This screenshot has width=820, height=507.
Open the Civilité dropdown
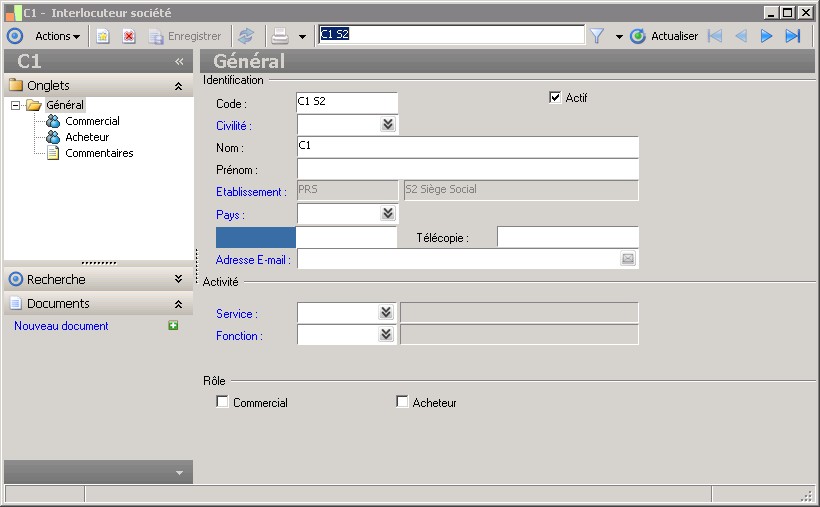pyautogui.click(x=387, y=125)
